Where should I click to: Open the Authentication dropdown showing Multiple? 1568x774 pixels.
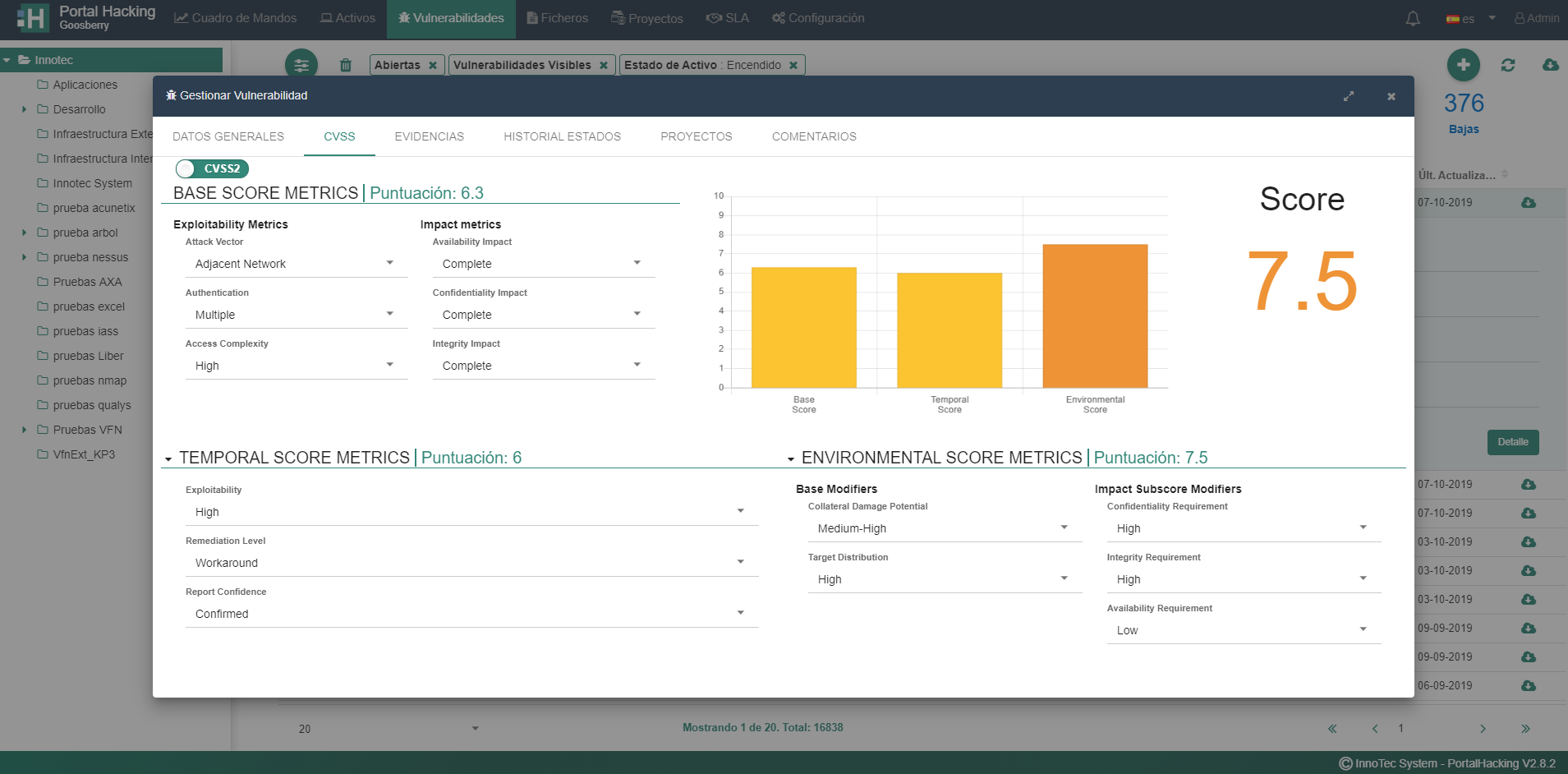pos(297,315)
